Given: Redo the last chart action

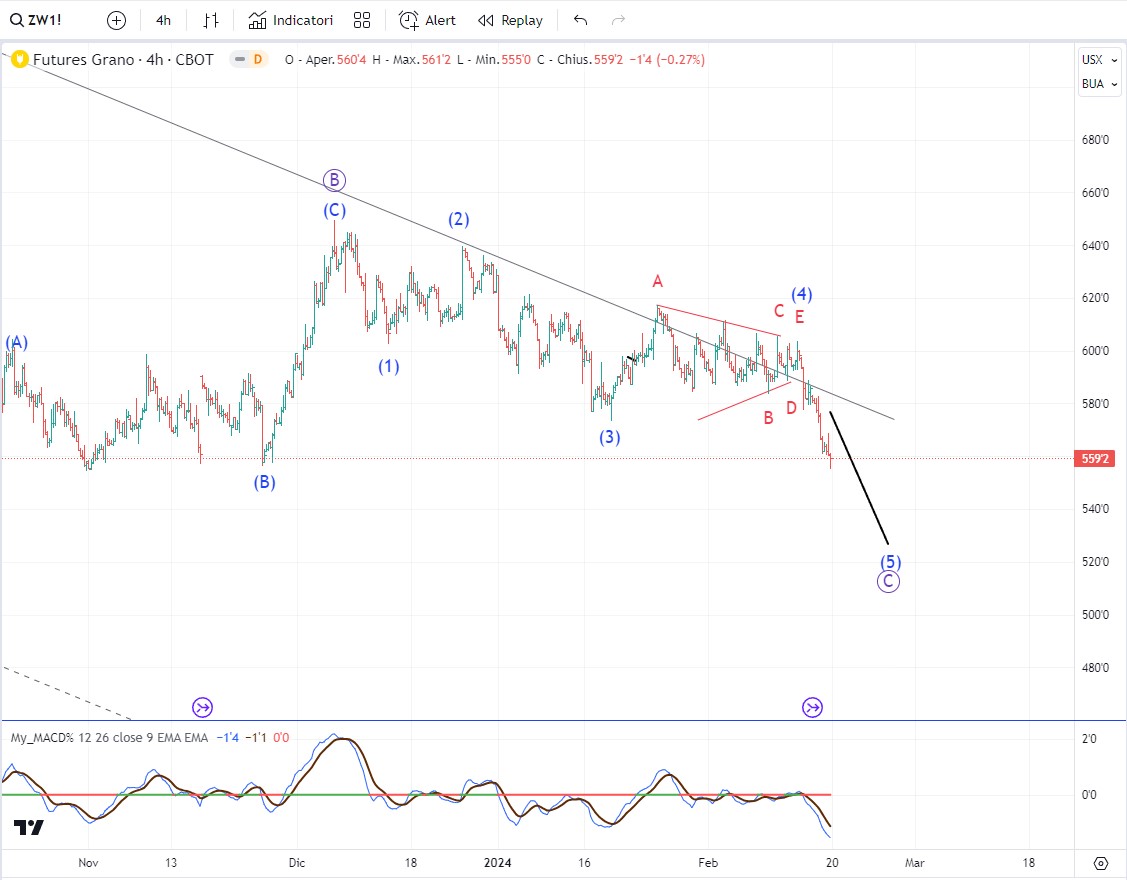Looking at the screenshot, I should pos(618,20).
